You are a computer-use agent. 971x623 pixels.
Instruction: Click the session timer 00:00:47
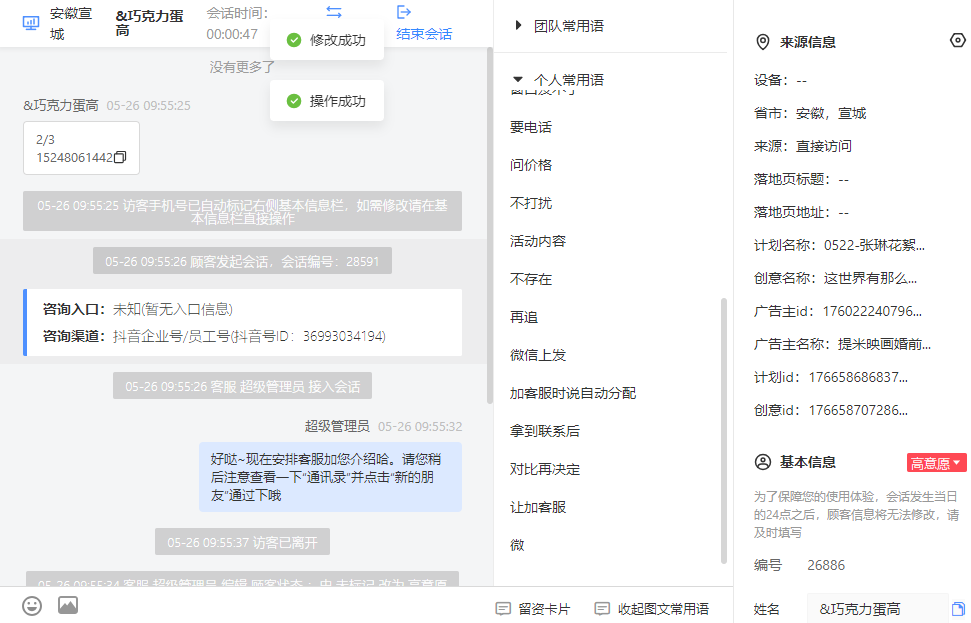tap(232, 34)
